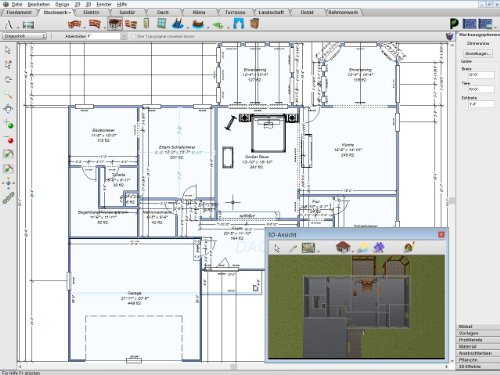Image resolution: width=500 pixels, height=375 pixels.
Task: Click the text annotation A tool
Action: [9, 24]
